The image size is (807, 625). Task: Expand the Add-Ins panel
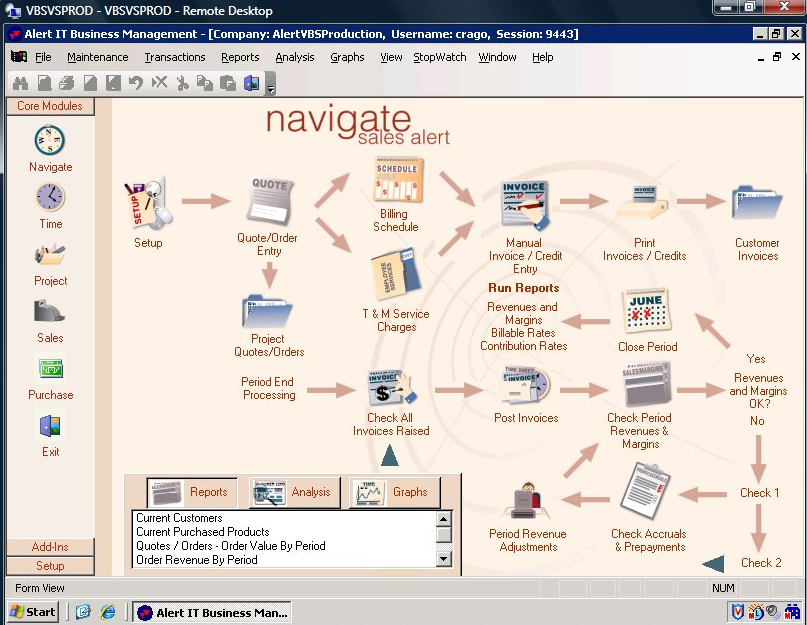point(50,547)
